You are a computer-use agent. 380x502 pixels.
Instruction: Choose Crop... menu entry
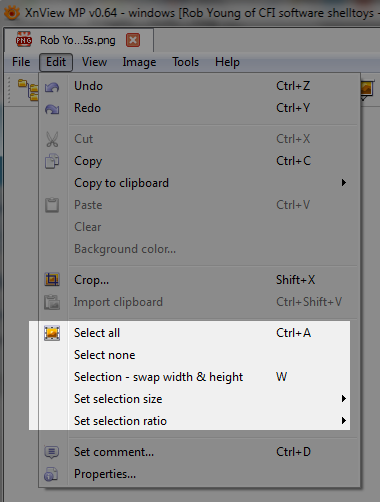[199, 280]
